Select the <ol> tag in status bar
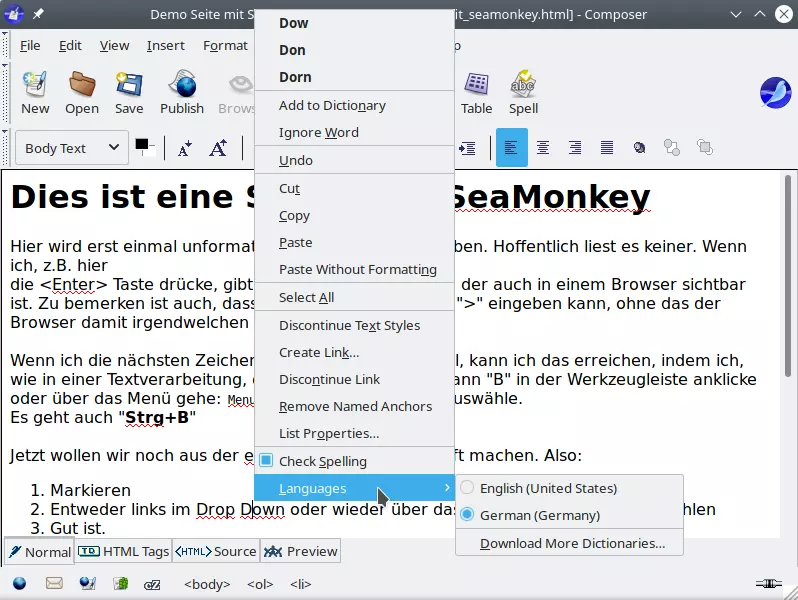The image size is (798, 600). (260, 584)
